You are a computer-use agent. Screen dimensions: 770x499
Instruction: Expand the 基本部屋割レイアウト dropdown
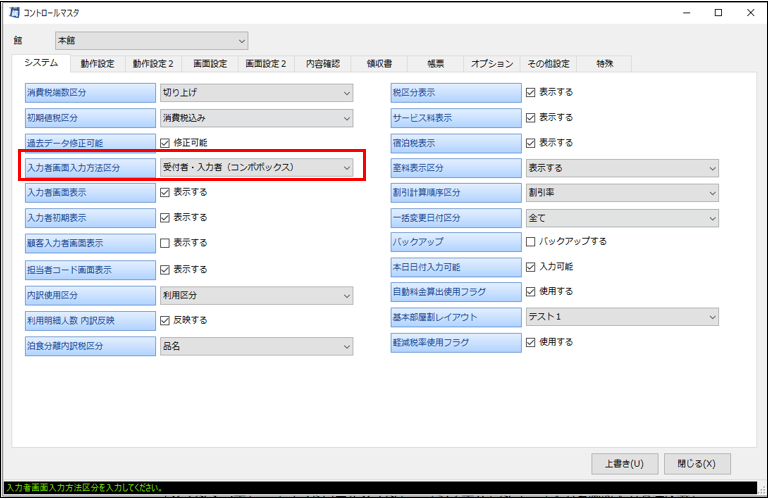[x=621, y=317]
